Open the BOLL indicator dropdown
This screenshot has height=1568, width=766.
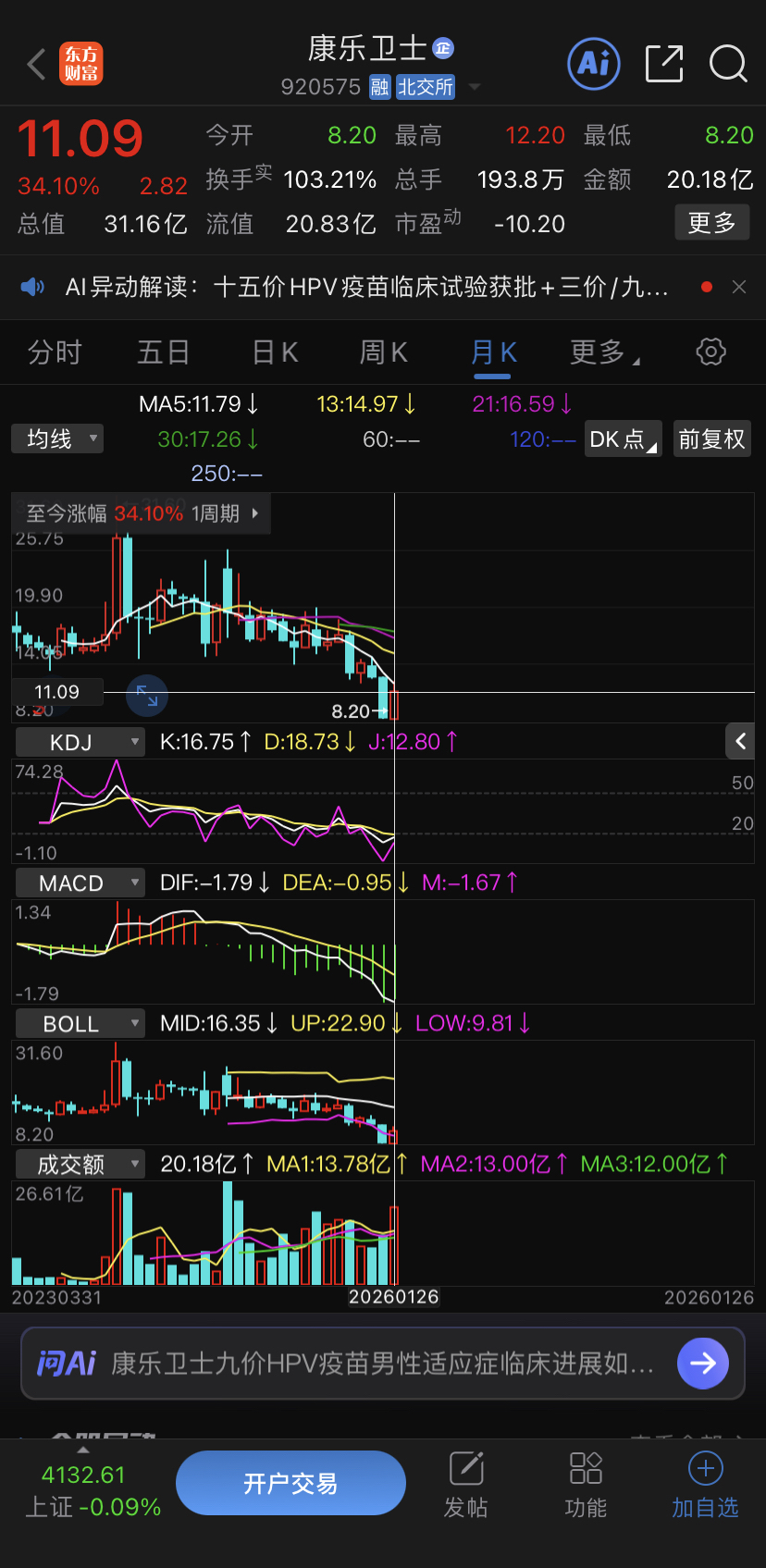pos(80,1024)
